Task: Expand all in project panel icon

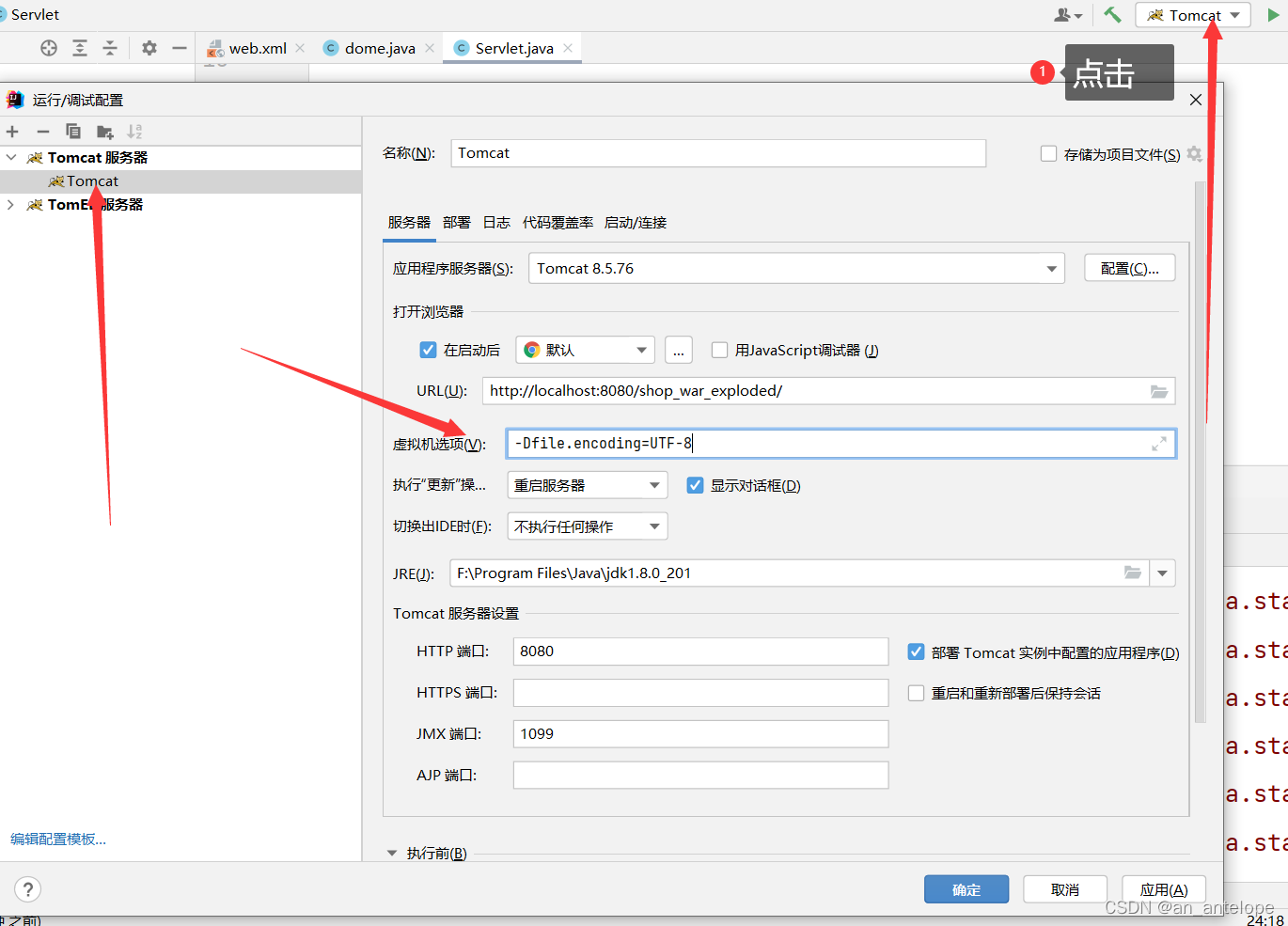Action: click(x=80, y=48)
